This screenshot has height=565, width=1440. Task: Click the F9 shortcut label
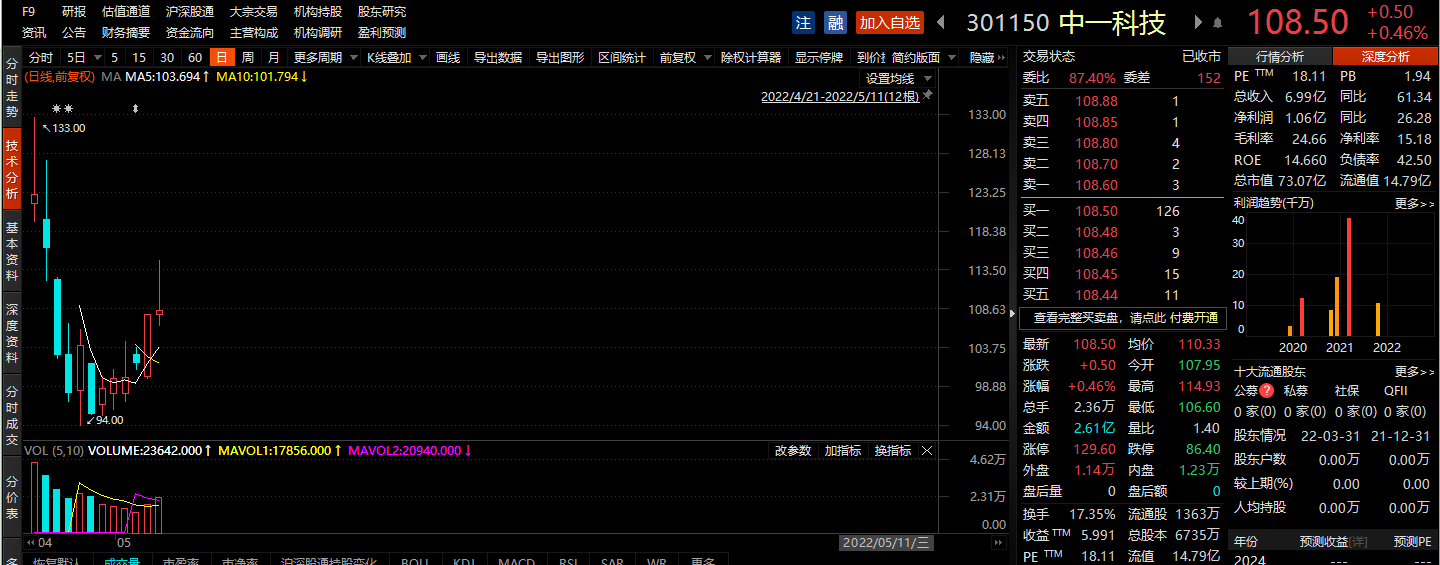[29, 12]
